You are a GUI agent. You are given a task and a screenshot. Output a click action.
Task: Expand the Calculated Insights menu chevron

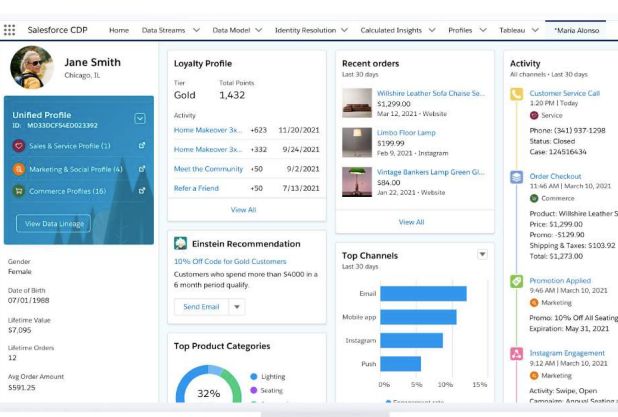432,30
